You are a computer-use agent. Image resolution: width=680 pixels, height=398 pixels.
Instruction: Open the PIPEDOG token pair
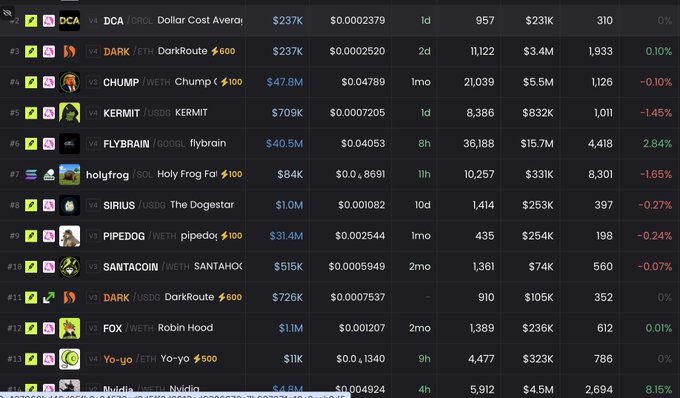click(140, 236)
